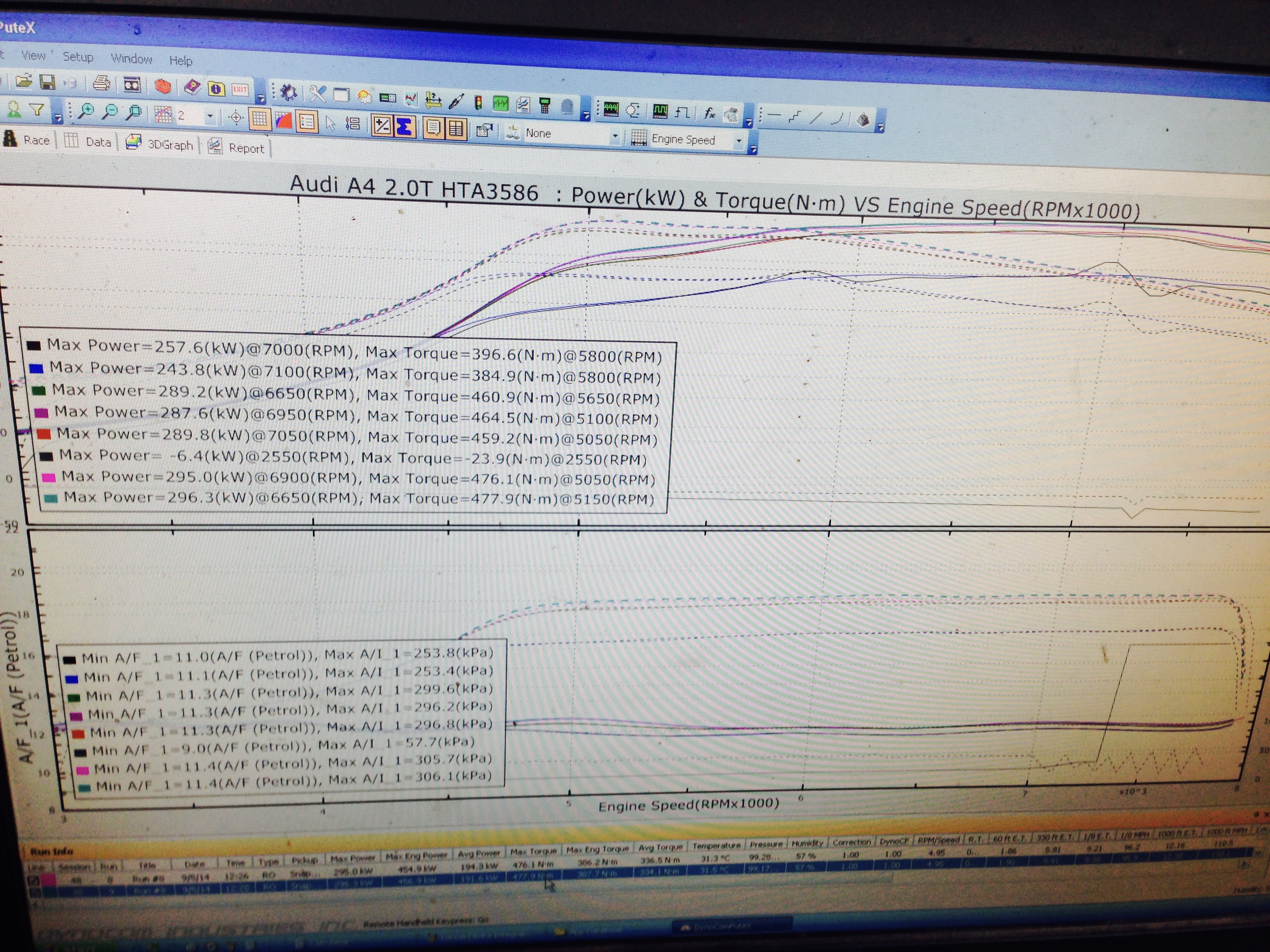Click the Max Power column header

tap(352, 858)
